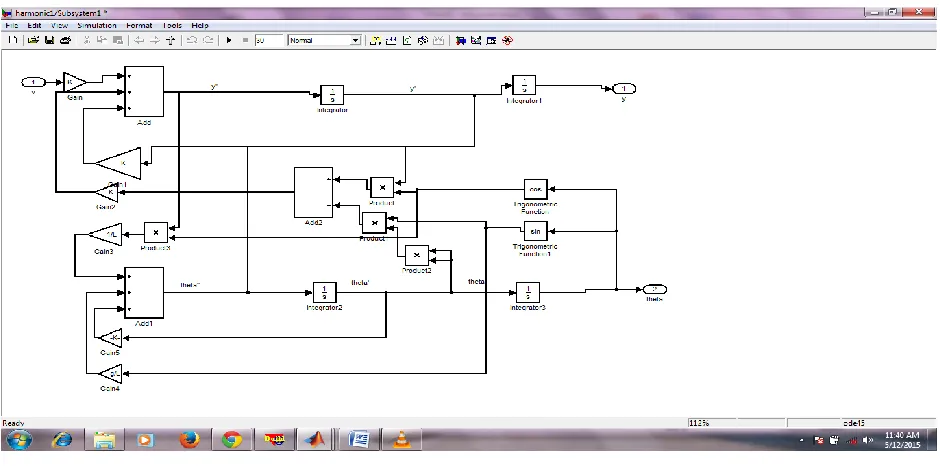Select the Gain5 block
The image size is (940, 466).
click(x=110, y=338)
